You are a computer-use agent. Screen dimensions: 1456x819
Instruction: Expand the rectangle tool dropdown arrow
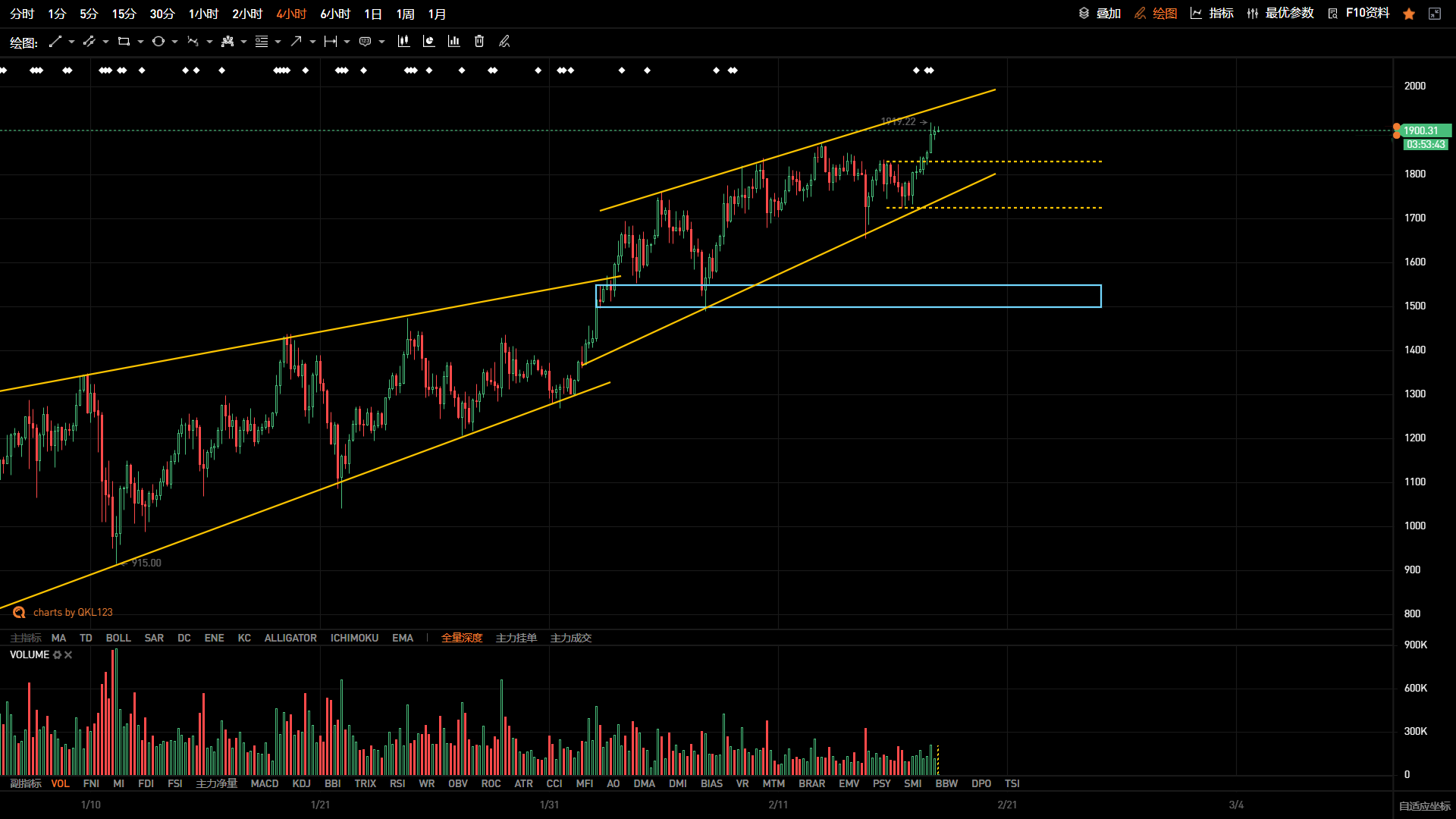pyautogui.click(x=140, y=42)
